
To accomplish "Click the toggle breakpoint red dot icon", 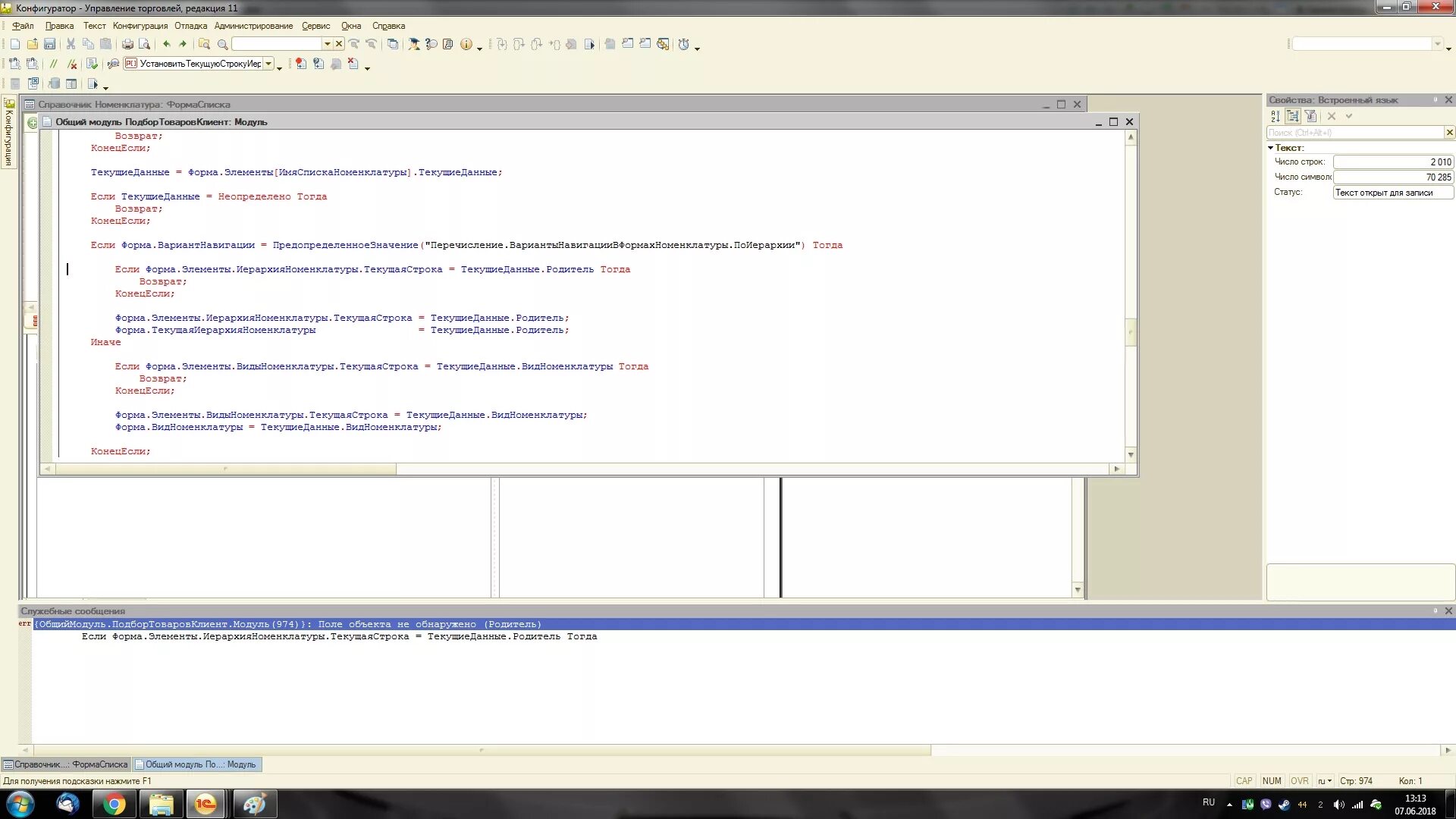I will coord(300,64).
